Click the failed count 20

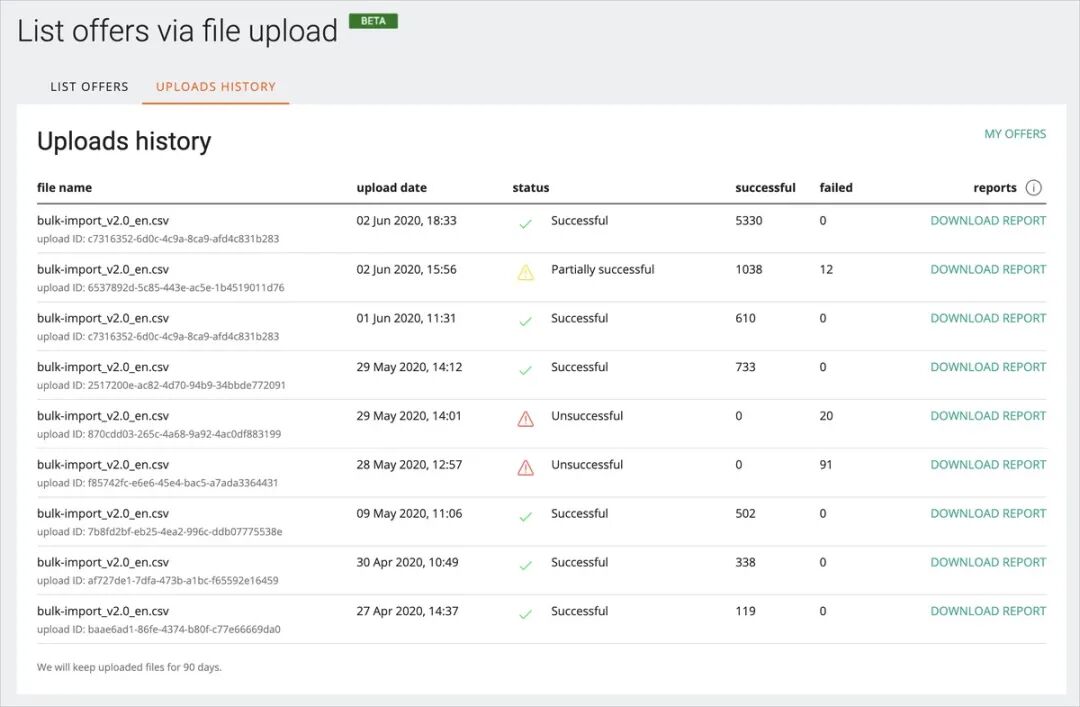(826, 416)
